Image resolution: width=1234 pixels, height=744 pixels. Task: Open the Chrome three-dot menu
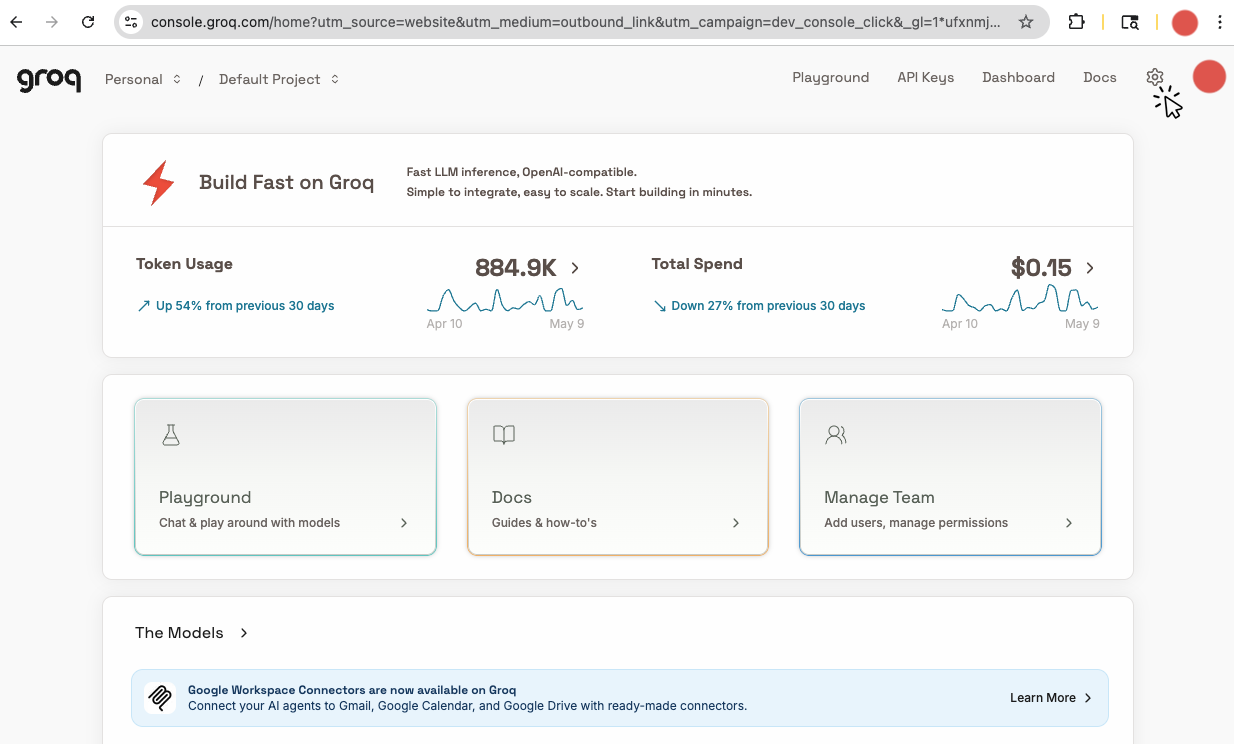(1220, 22)
